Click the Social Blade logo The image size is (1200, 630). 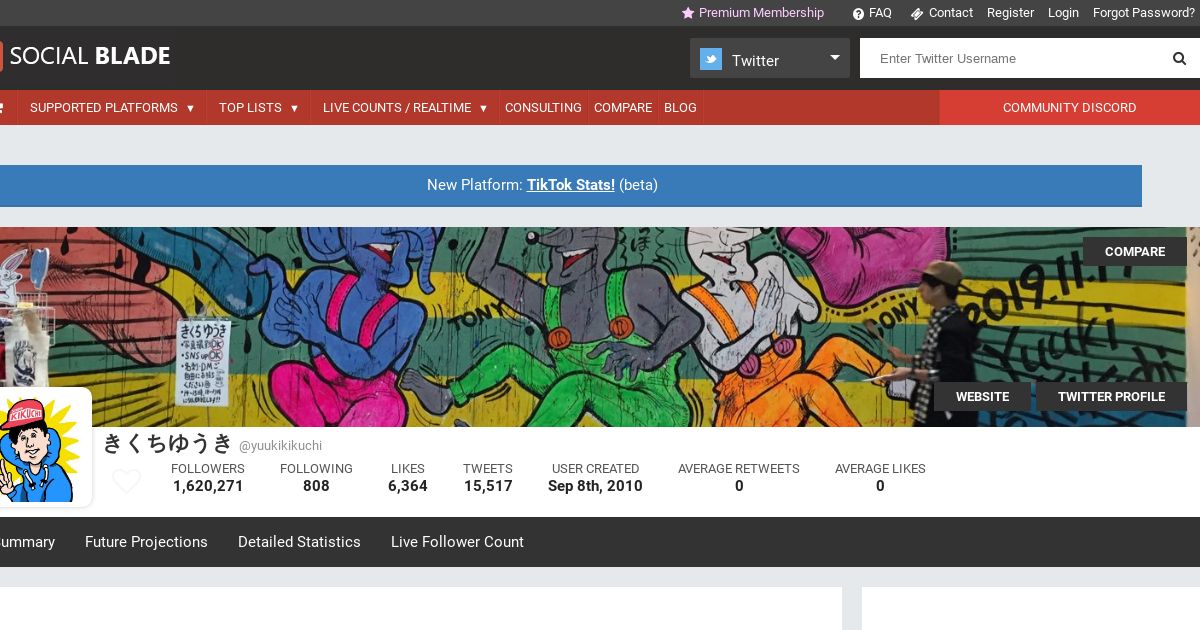pos(85,56)
